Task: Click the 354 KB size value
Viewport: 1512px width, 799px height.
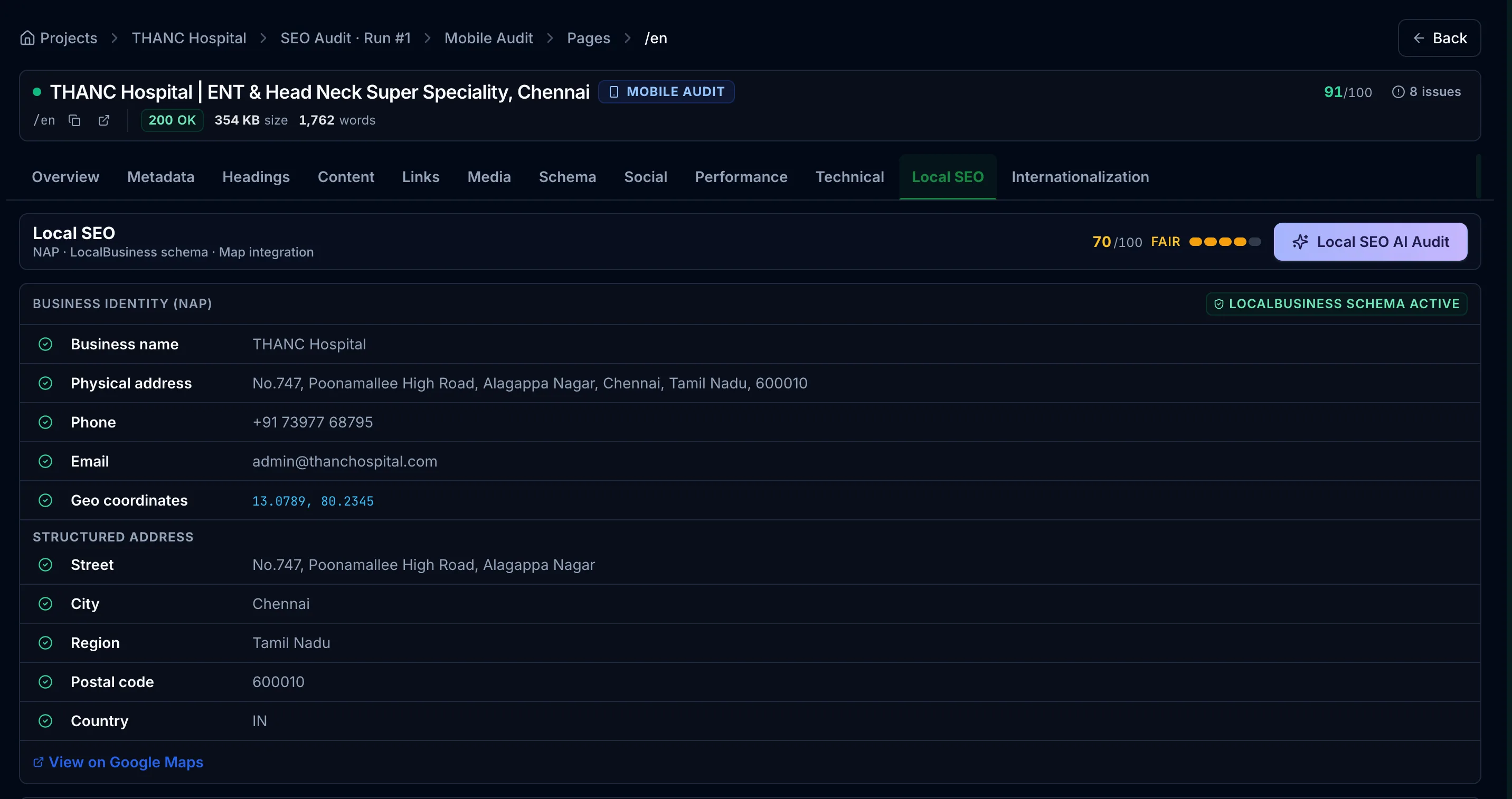Action: tap(251, 120)
